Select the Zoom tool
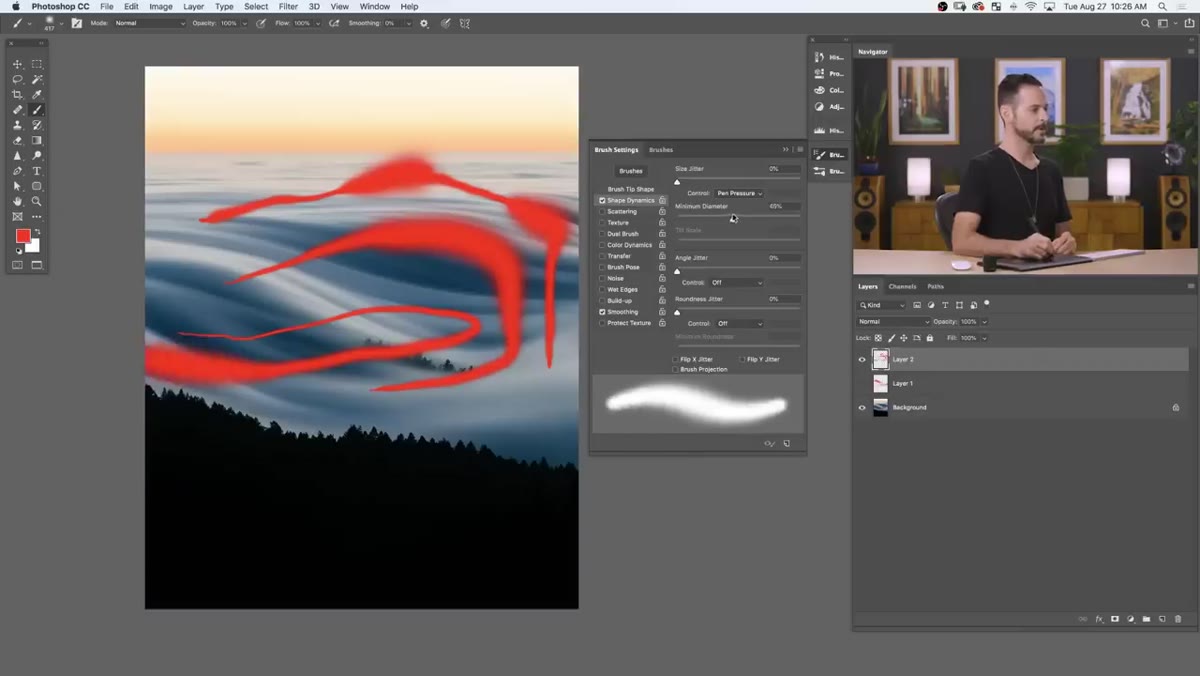This screenshot has height=676, width=1200. coord(37,201)
